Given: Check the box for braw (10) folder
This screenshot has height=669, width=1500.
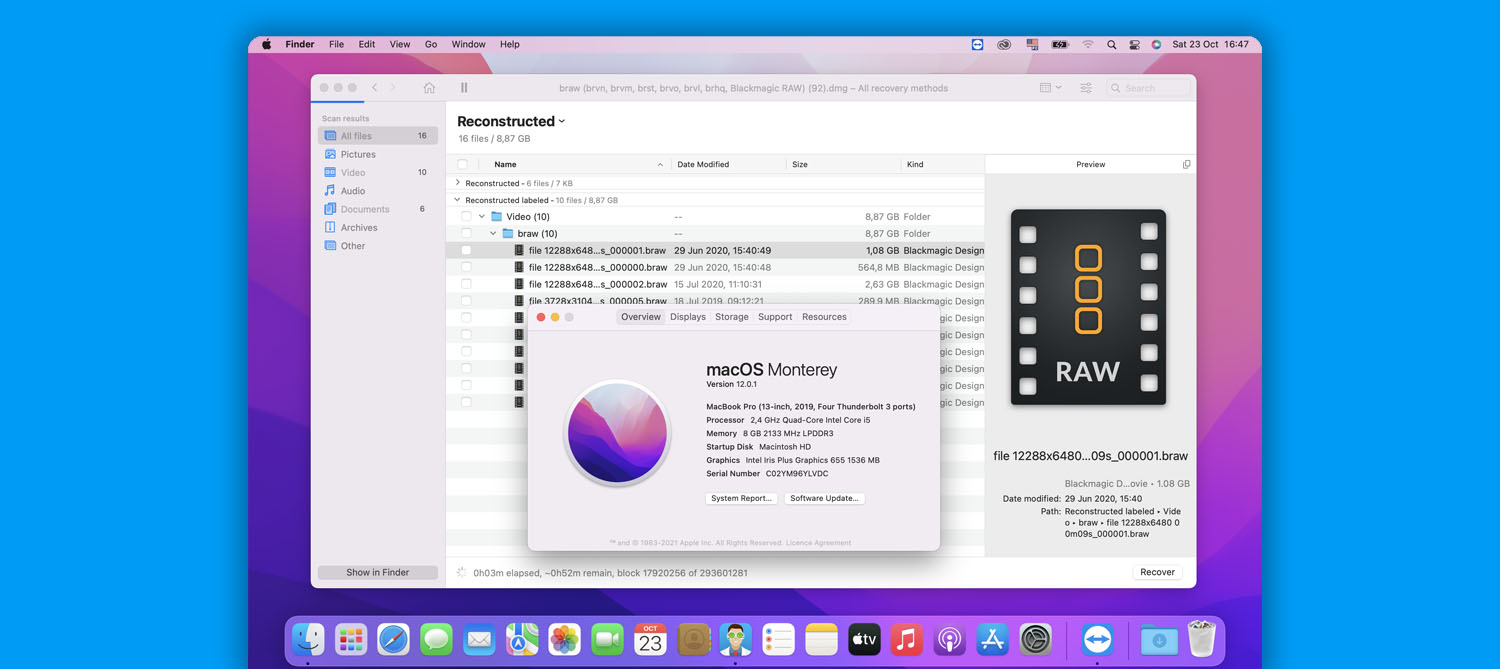Looking at the screenshot, I should 466,233.
